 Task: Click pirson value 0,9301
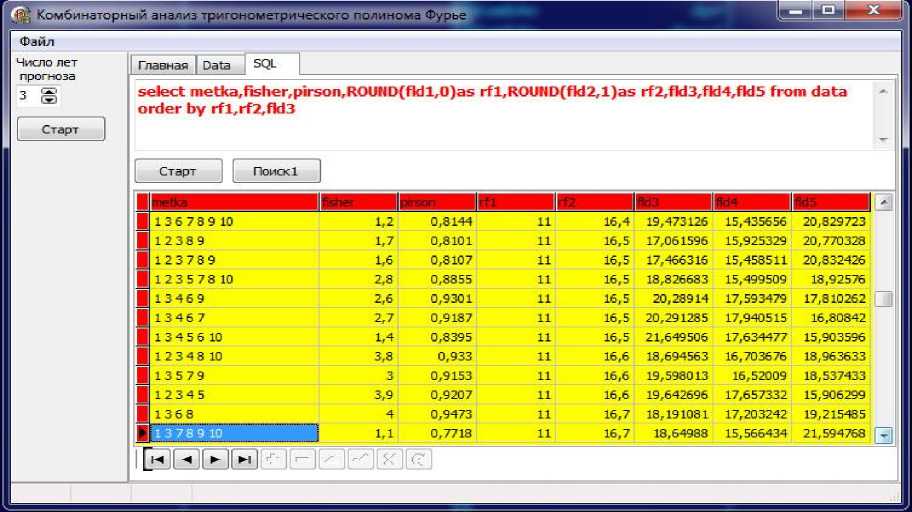(x=437, y=298)
